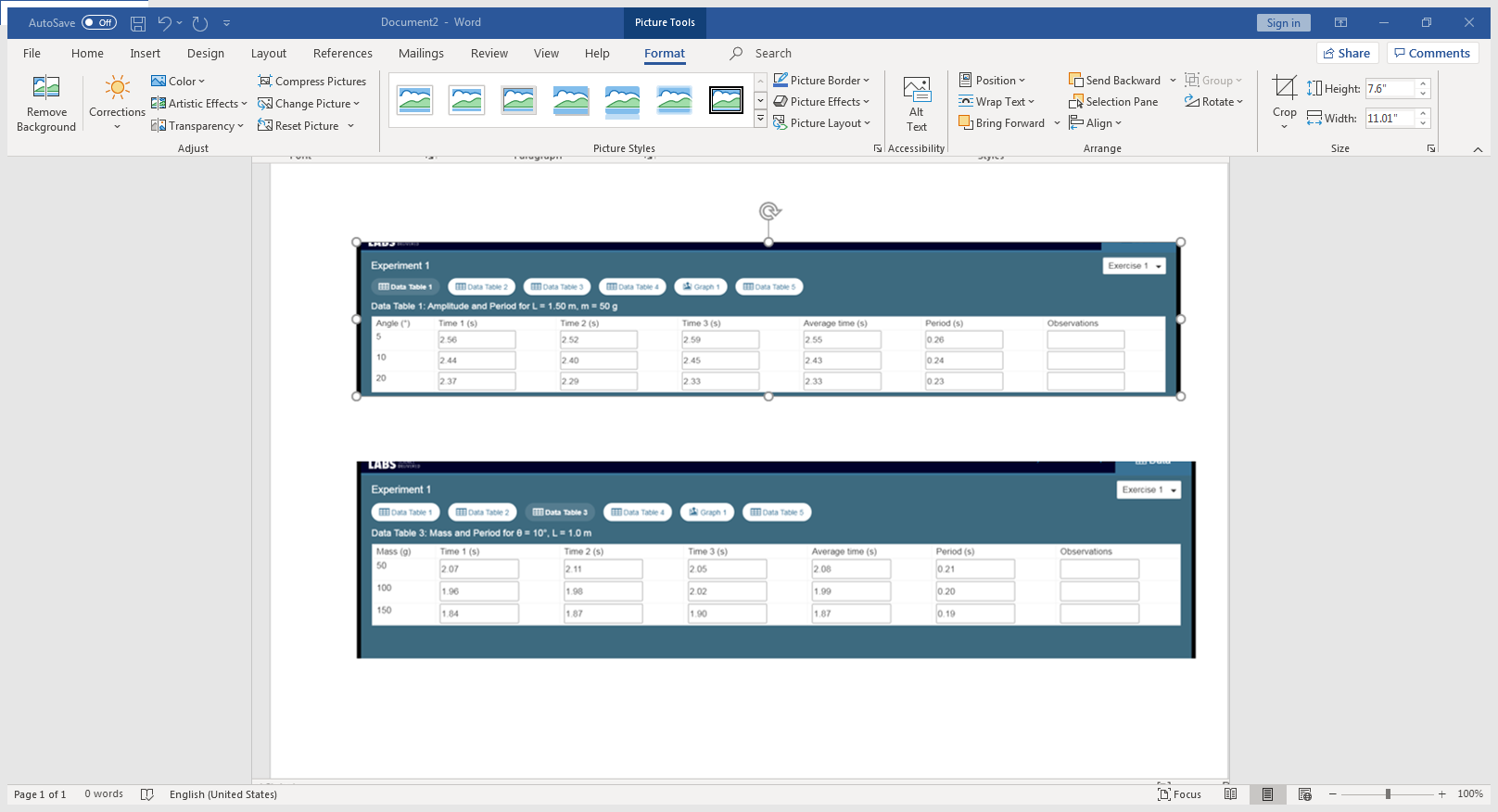Click English (United States) language
This screenshot has width=1498, height=812.
[x=223, y=794]
